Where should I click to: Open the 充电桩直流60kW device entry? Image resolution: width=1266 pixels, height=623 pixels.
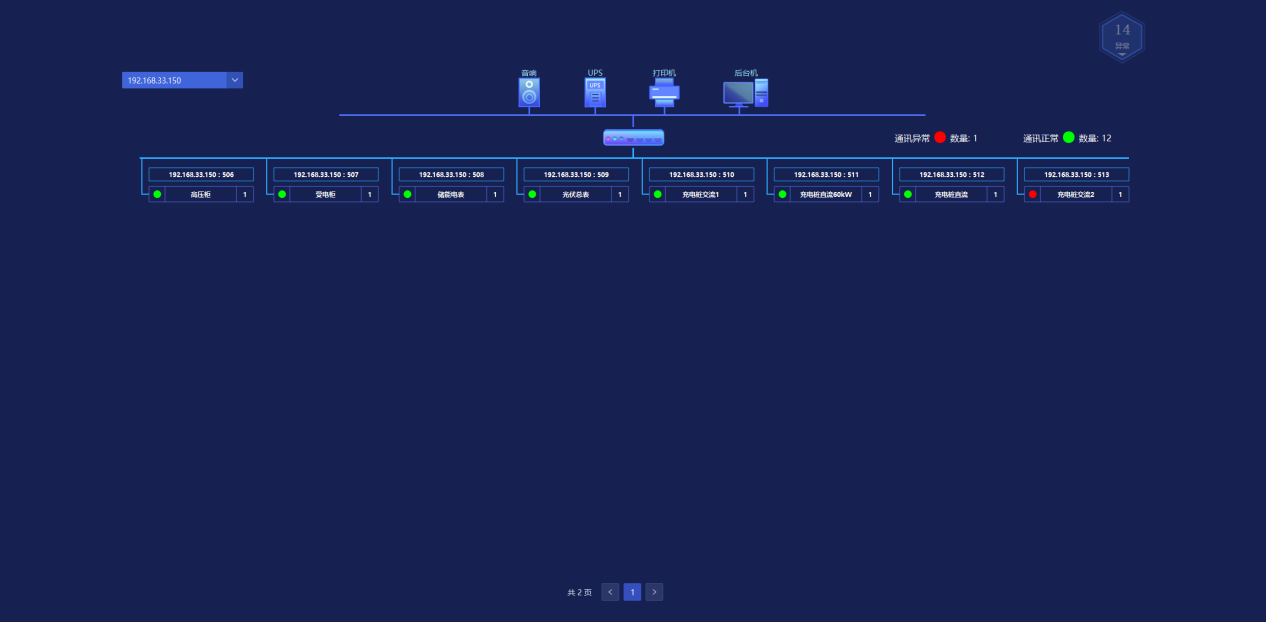(826, 195)
